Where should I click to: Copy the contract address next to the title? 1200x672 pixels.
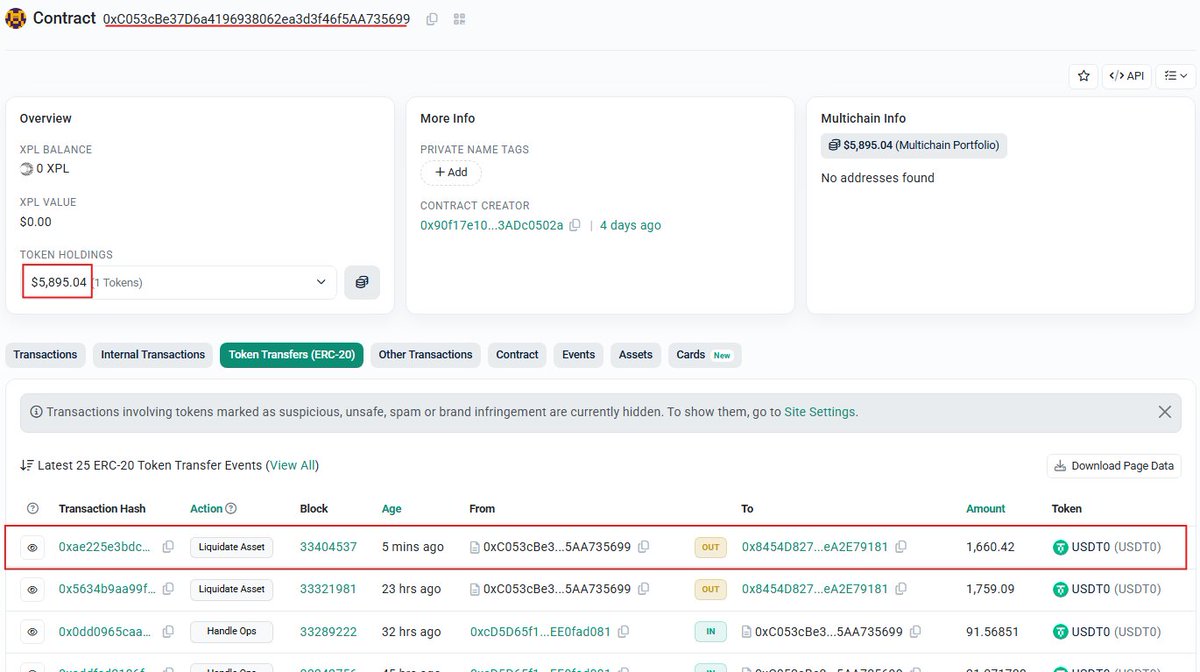click(432, 19)
